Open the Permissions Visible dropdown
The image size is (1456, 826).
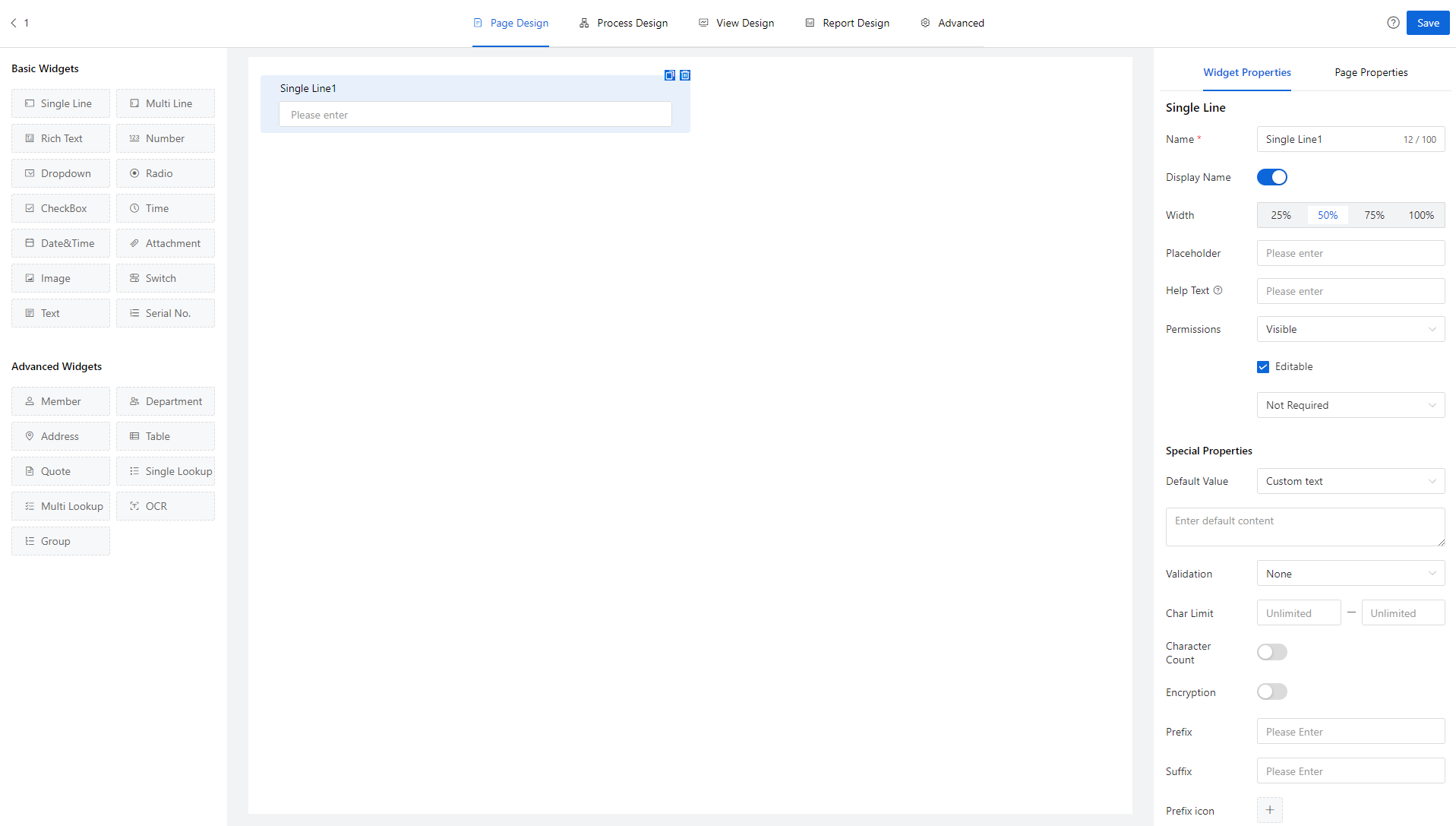click(x=1350, y=329)
